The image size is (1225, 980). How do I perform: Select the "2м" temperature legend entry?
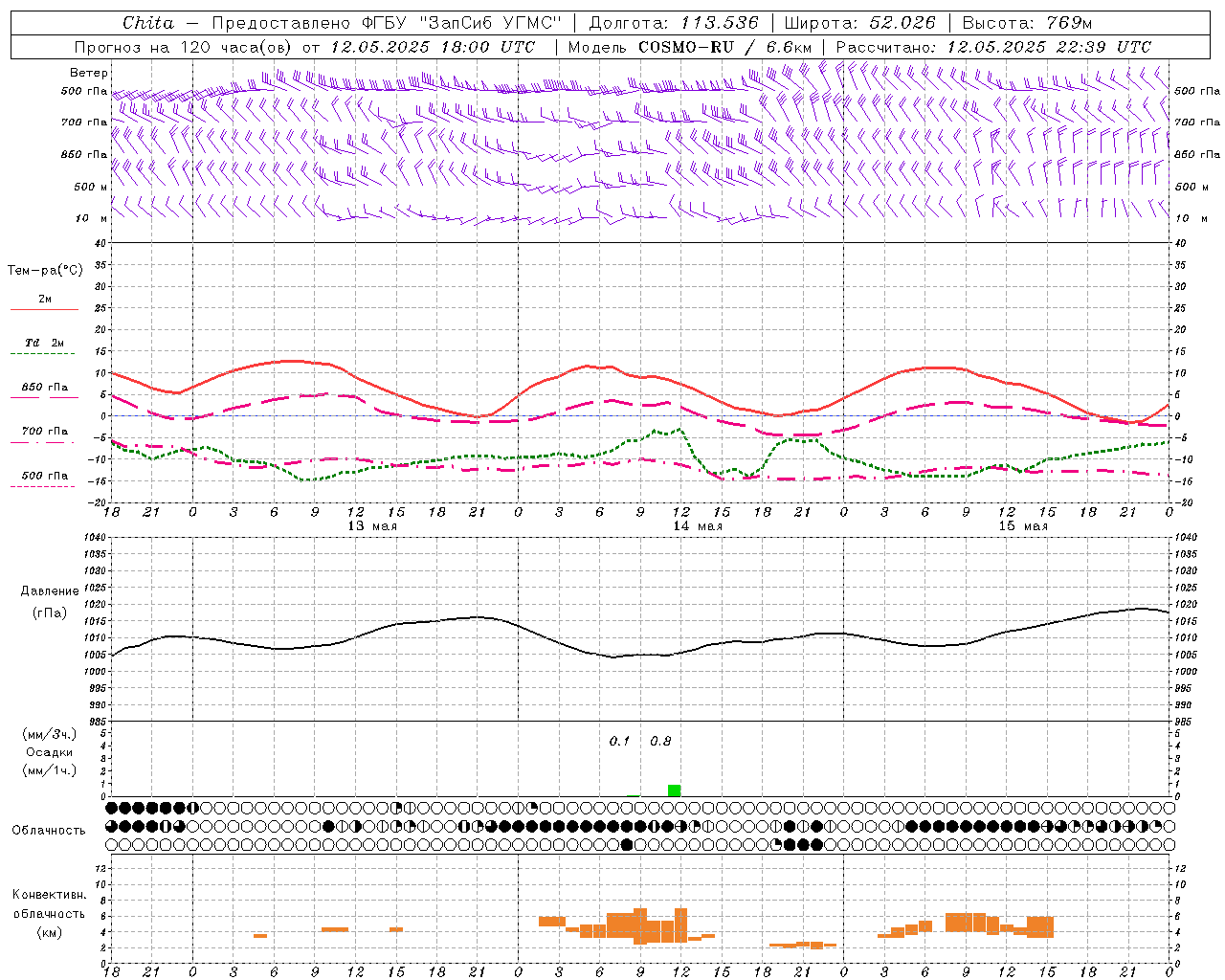coord(45,300)
